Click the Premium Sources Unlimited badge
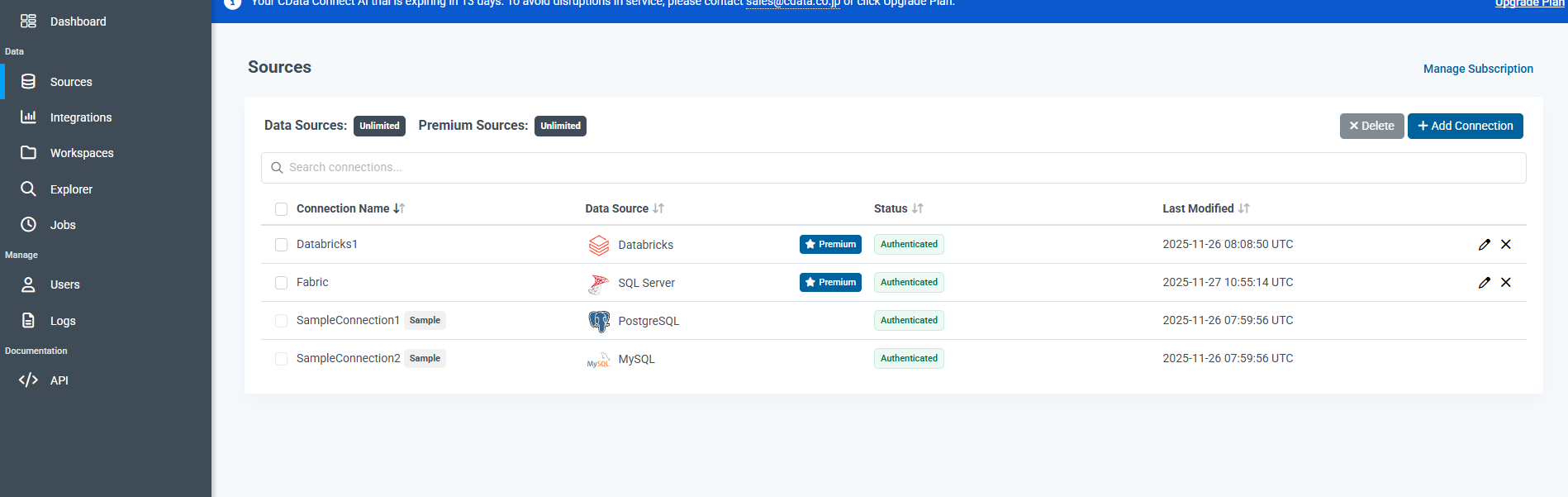 coord(560,126)
